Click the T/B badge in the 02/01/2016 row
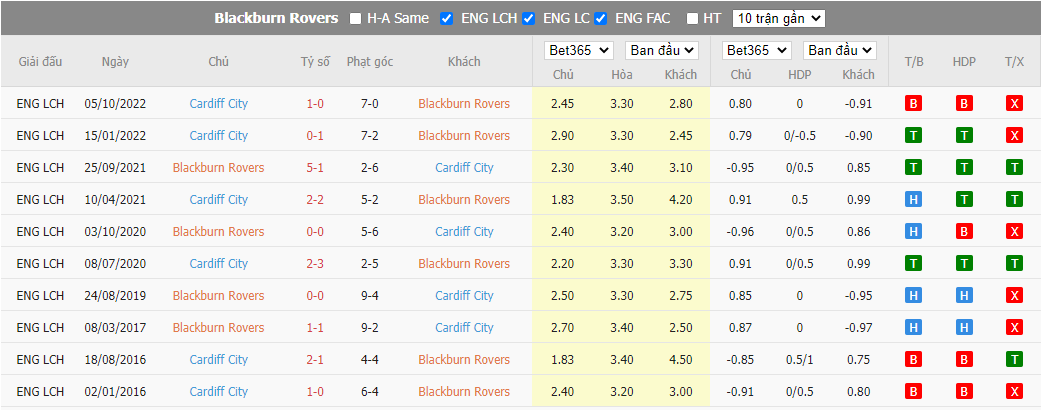The image size is (1043, 410). [x=914, y=391]
